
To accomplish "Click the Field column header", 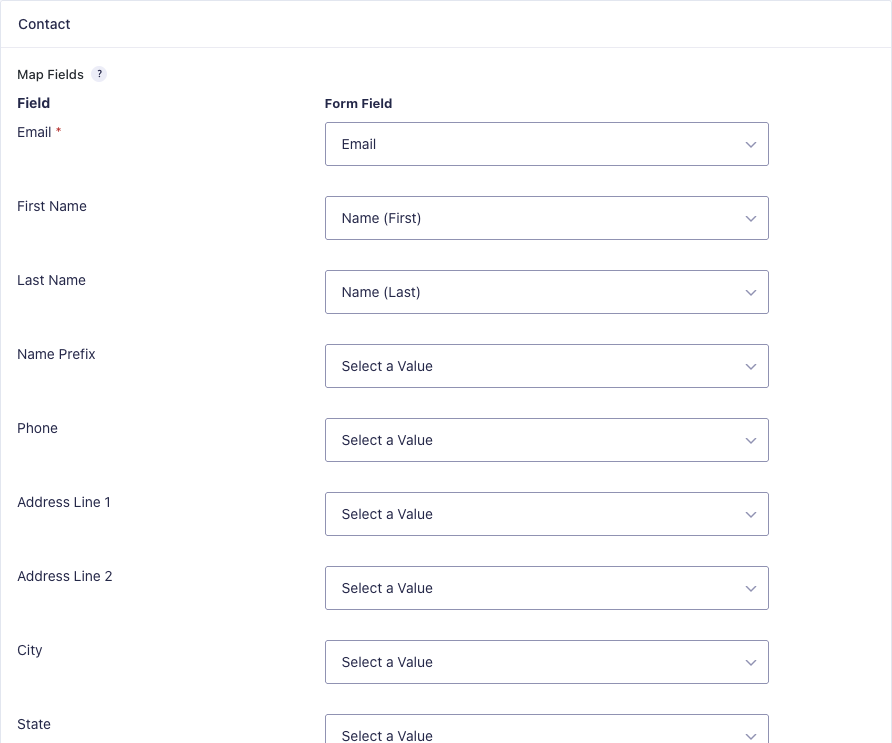I will point(34,103).
